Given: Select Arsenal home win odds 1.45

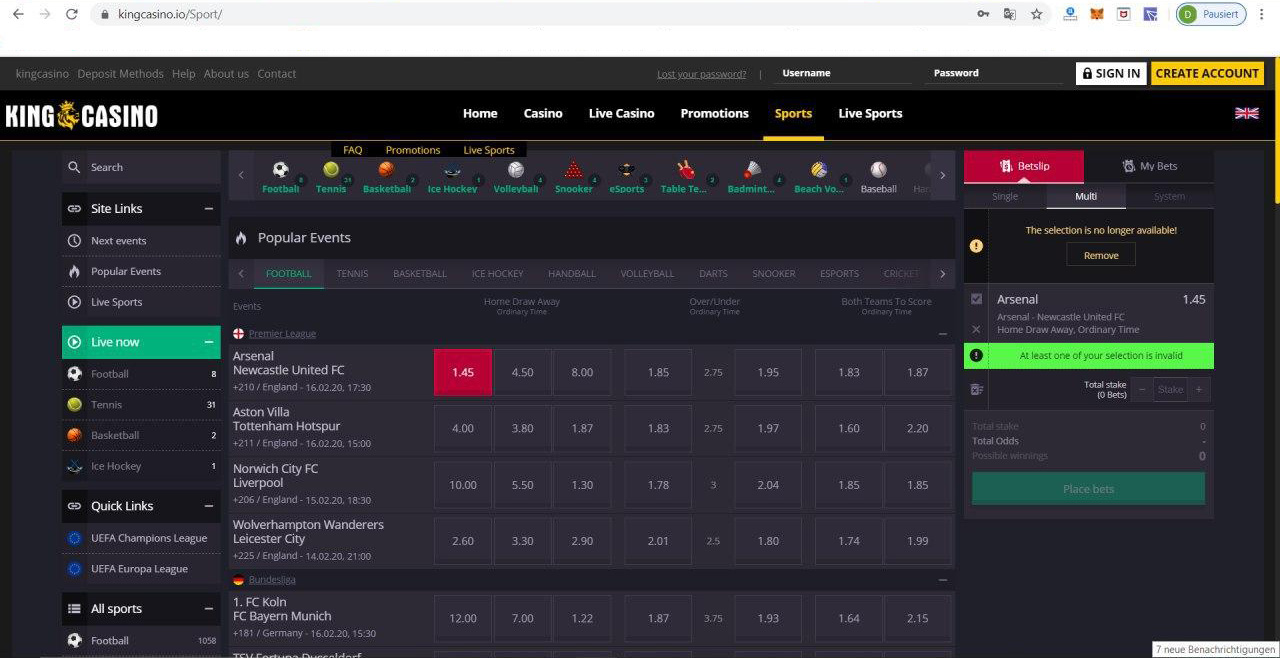Looking at the screenshot, I should [463, 372].
